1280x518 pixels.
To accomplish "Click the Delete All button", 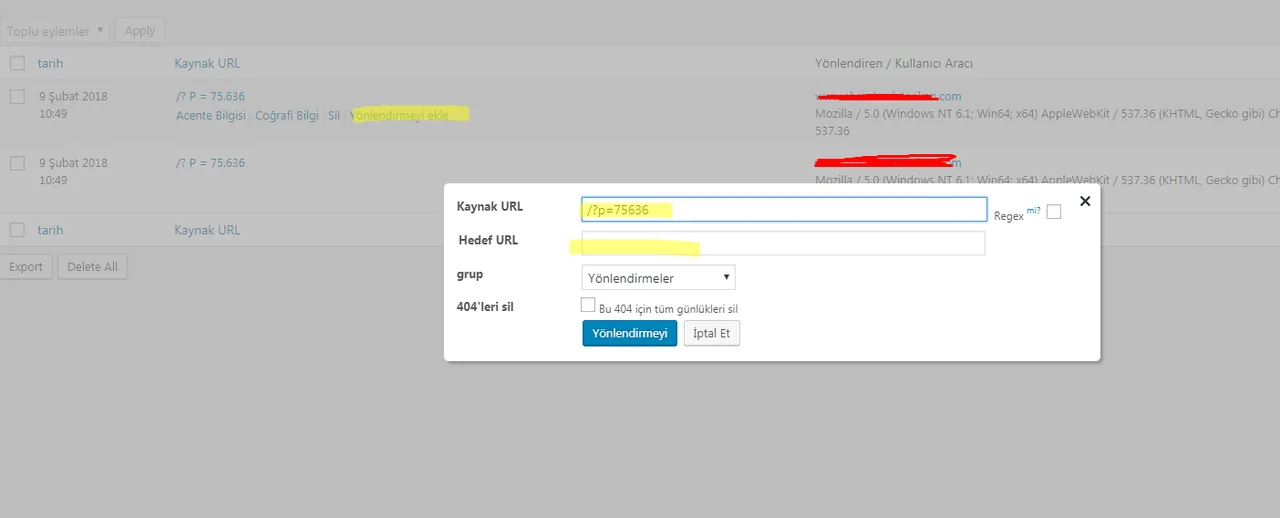I will point(93,267).
